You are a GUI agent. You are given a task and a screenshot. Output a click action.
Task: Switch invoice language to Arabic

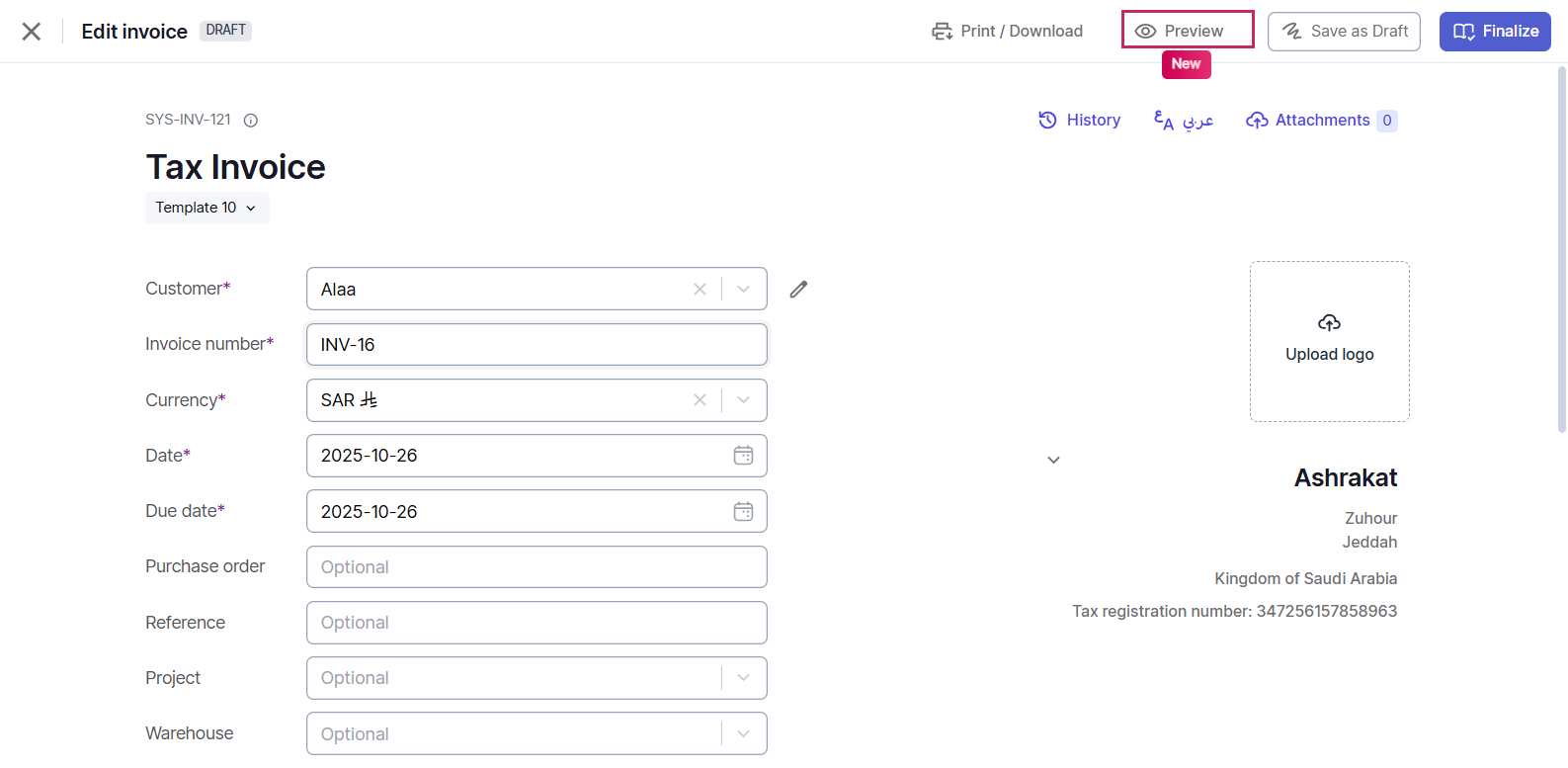click(x=1184, y=121)
